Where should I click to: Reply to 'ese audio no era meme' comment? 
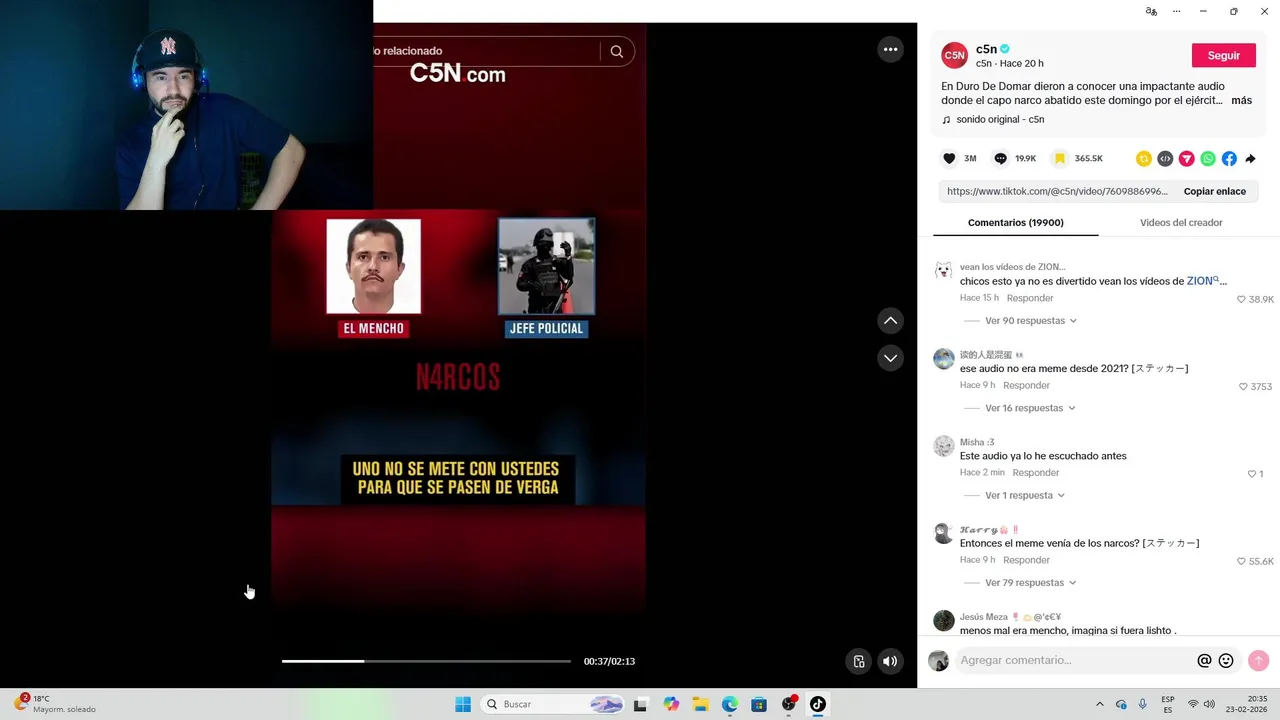[x=1026, y=386]
